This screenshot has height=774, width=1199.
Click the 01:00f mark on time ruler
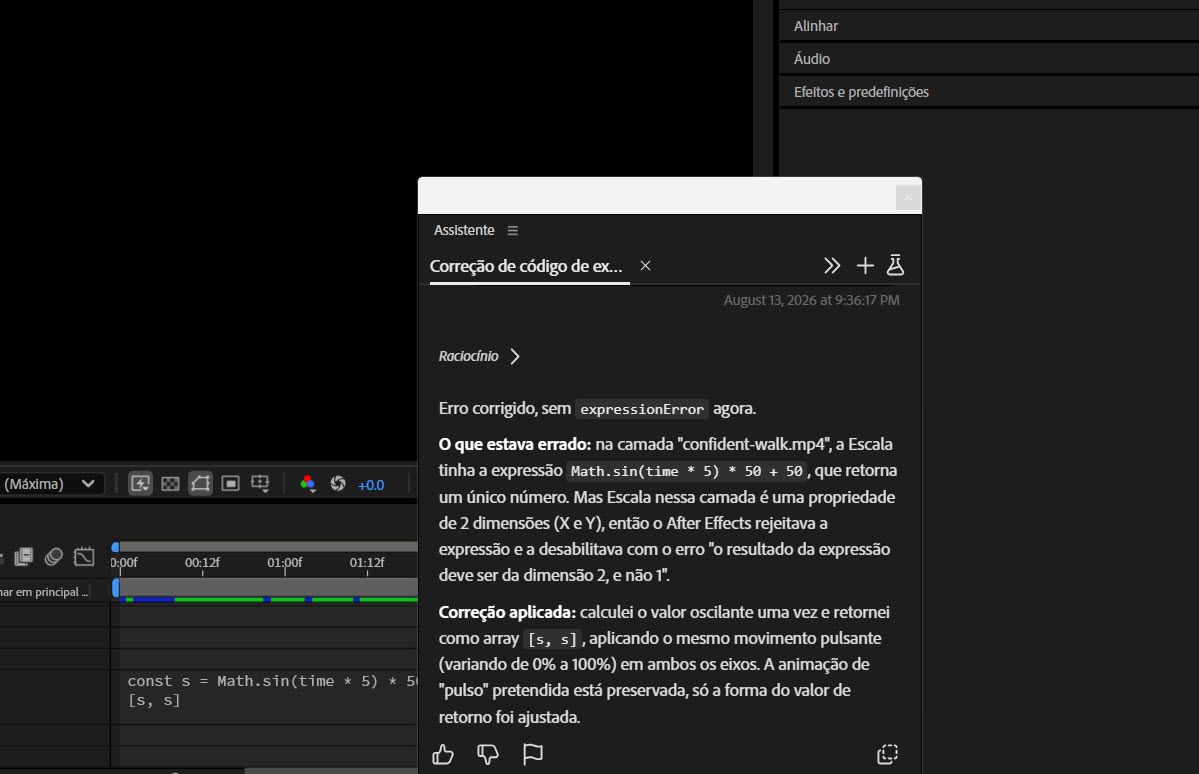[284, 563]
